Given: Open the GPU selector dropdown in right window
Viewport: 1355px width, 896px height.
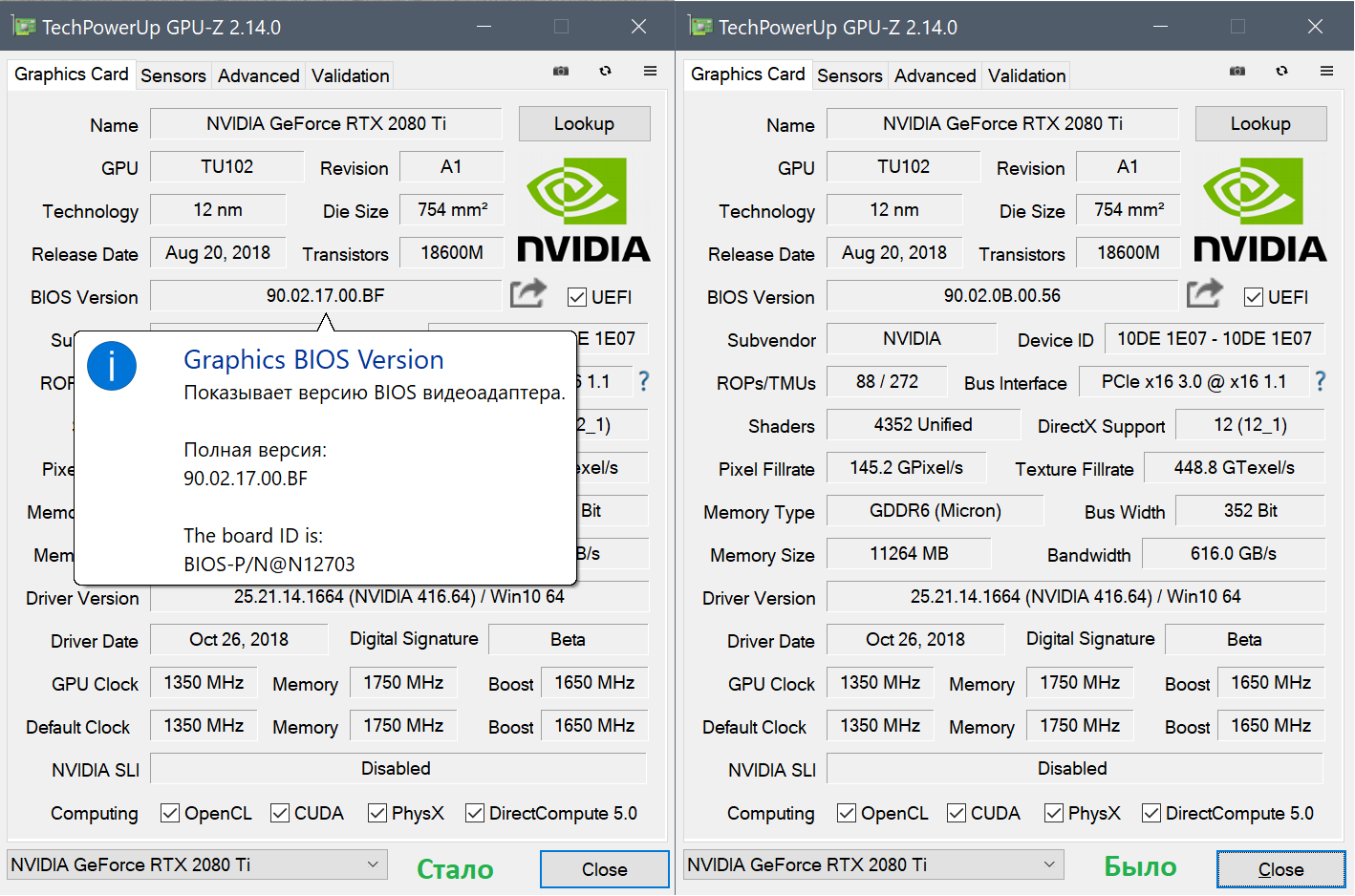Looking at the screenshot, I should point(874,864).
